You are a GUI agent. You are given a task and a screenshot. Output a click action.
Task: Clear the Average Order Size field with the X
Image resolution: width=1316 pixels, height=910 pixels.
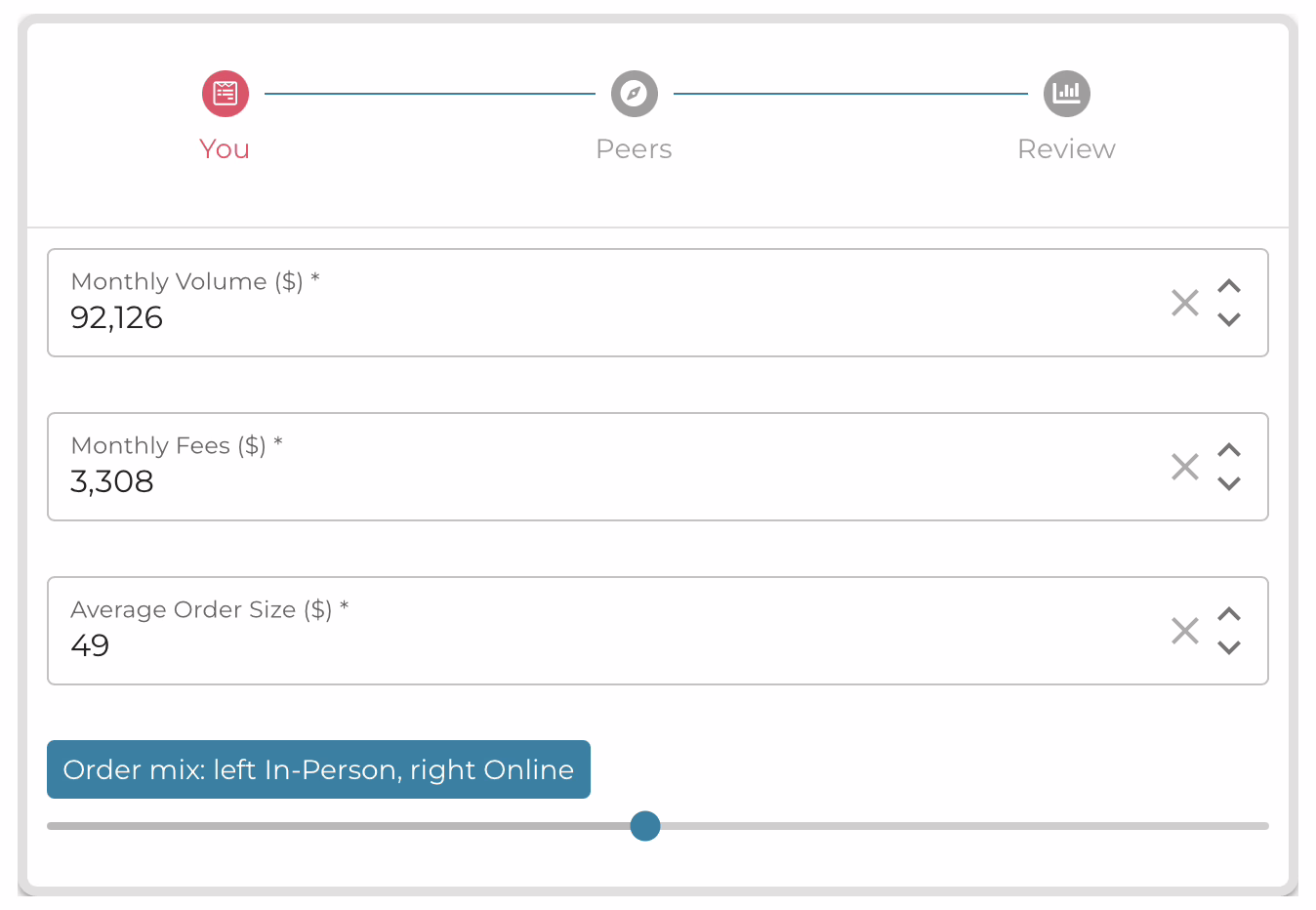(x=1184, y=631)
